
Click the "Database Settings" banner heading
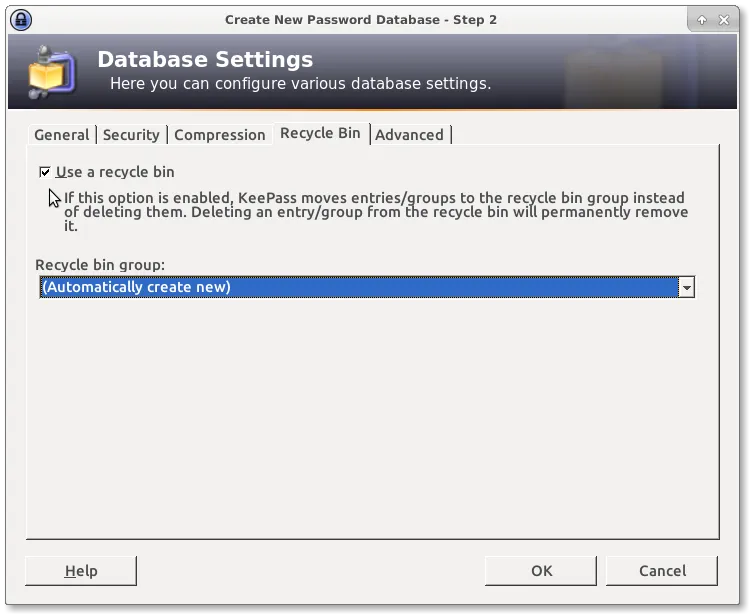point(205,60)
